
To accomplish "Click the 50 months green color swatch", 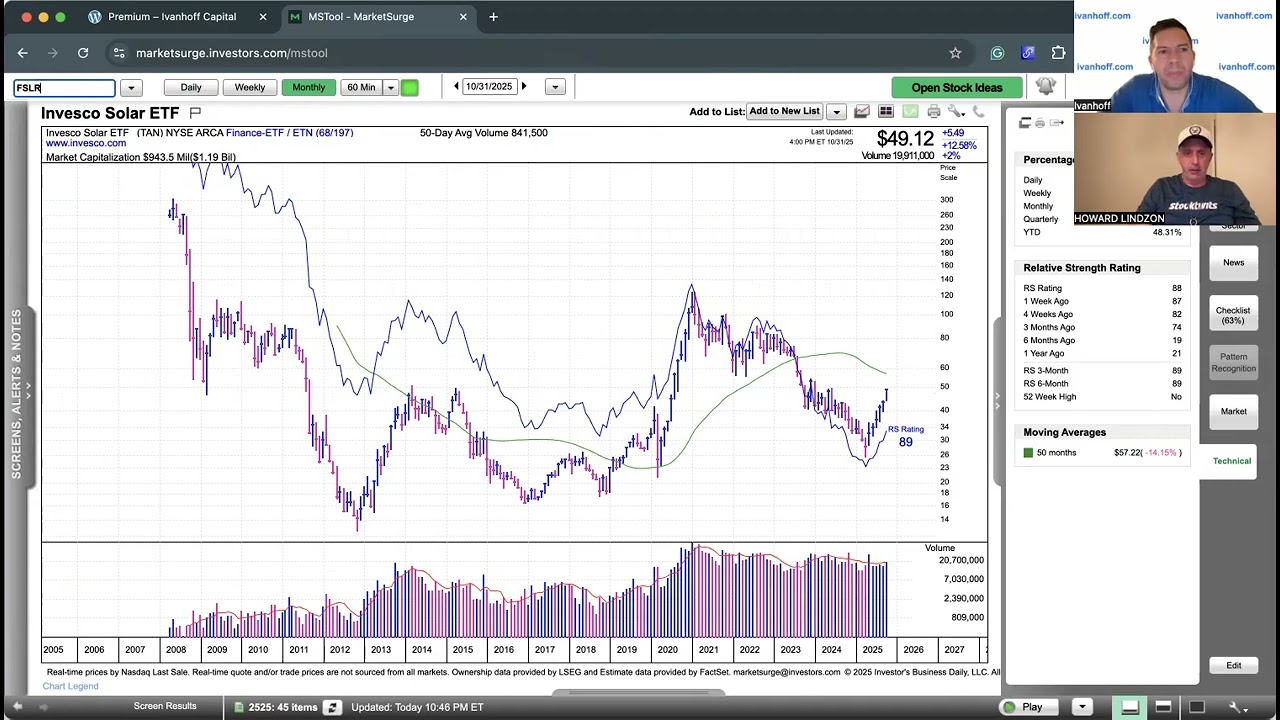I will (1028, 453).
